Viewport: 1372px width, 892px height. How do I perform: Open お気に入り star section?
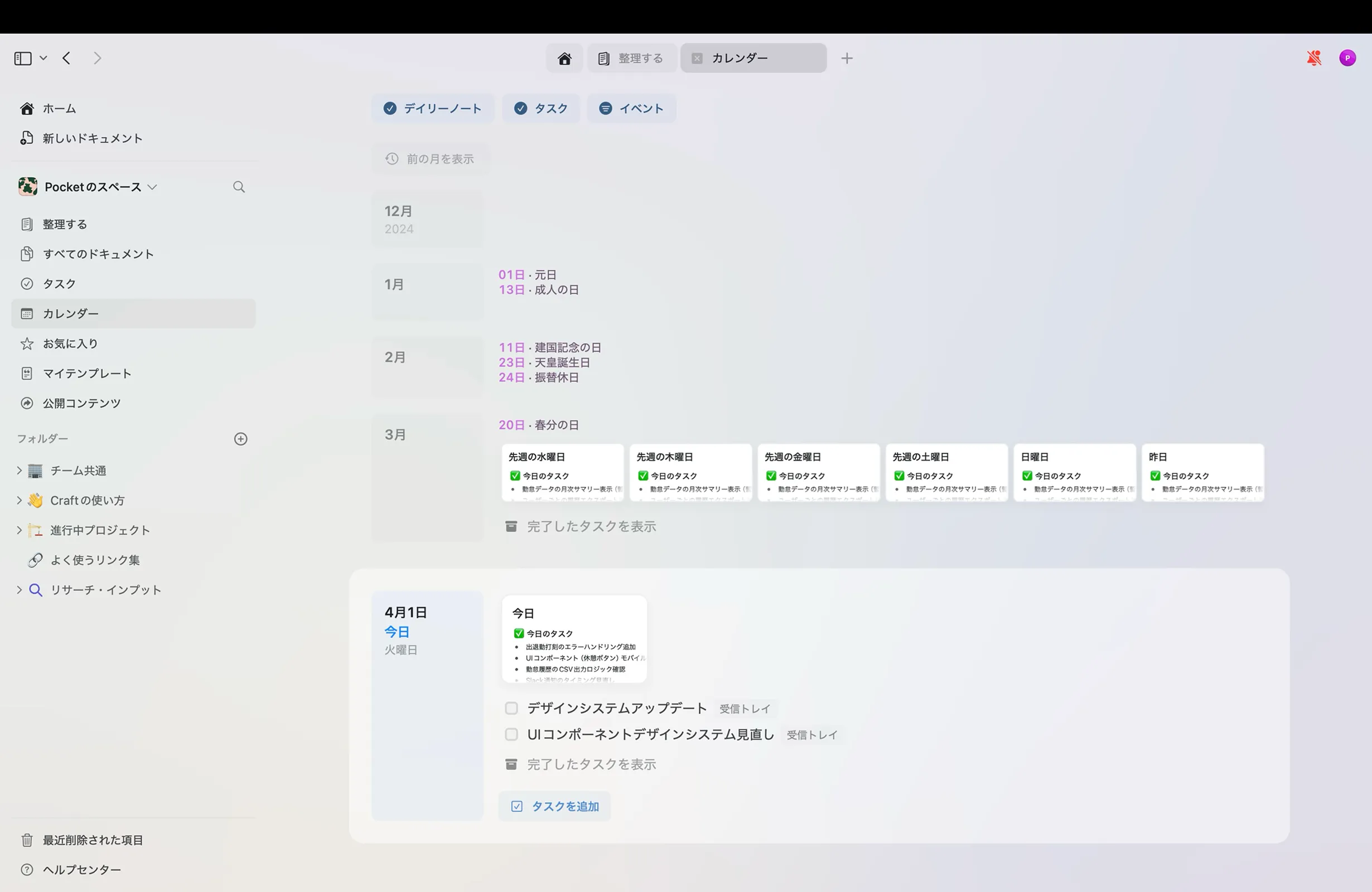pos(69,343)
